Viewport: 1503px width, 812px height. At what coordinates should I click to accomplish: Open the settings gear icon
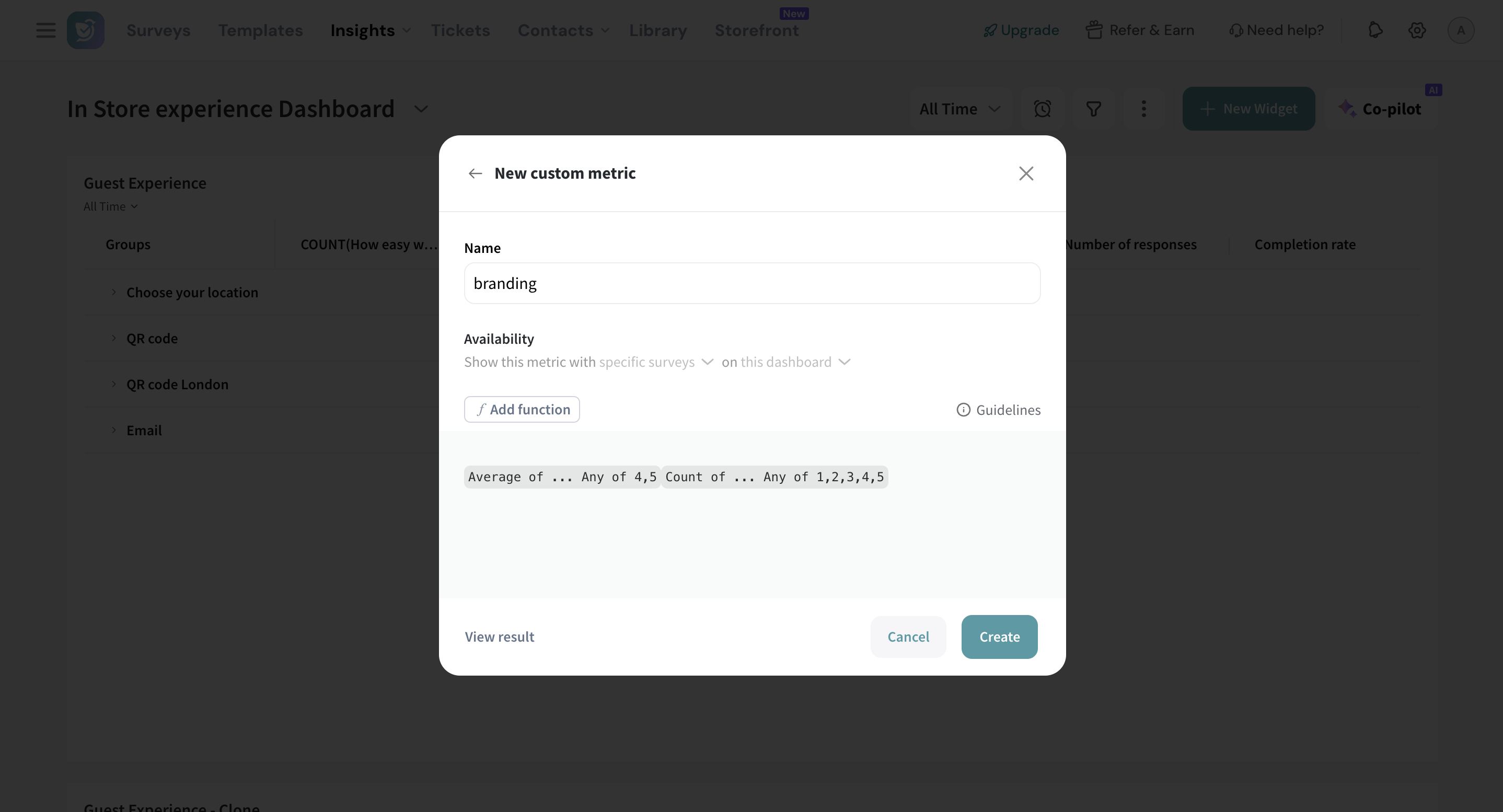[x=1417, y=30]
